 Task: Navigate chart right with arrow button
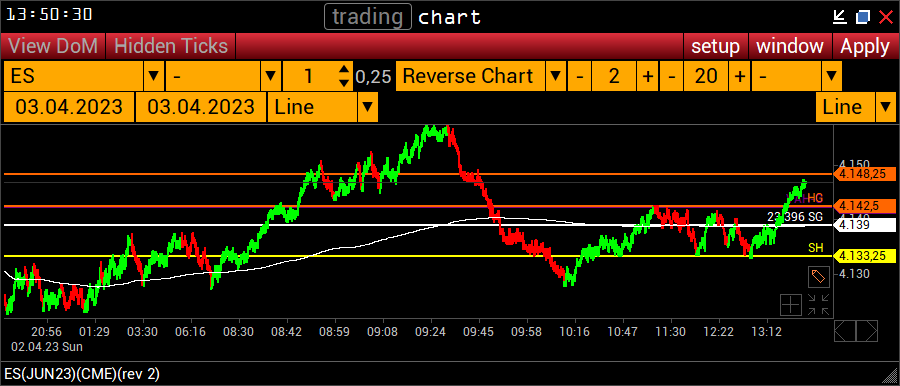click(x=867, y=331)
